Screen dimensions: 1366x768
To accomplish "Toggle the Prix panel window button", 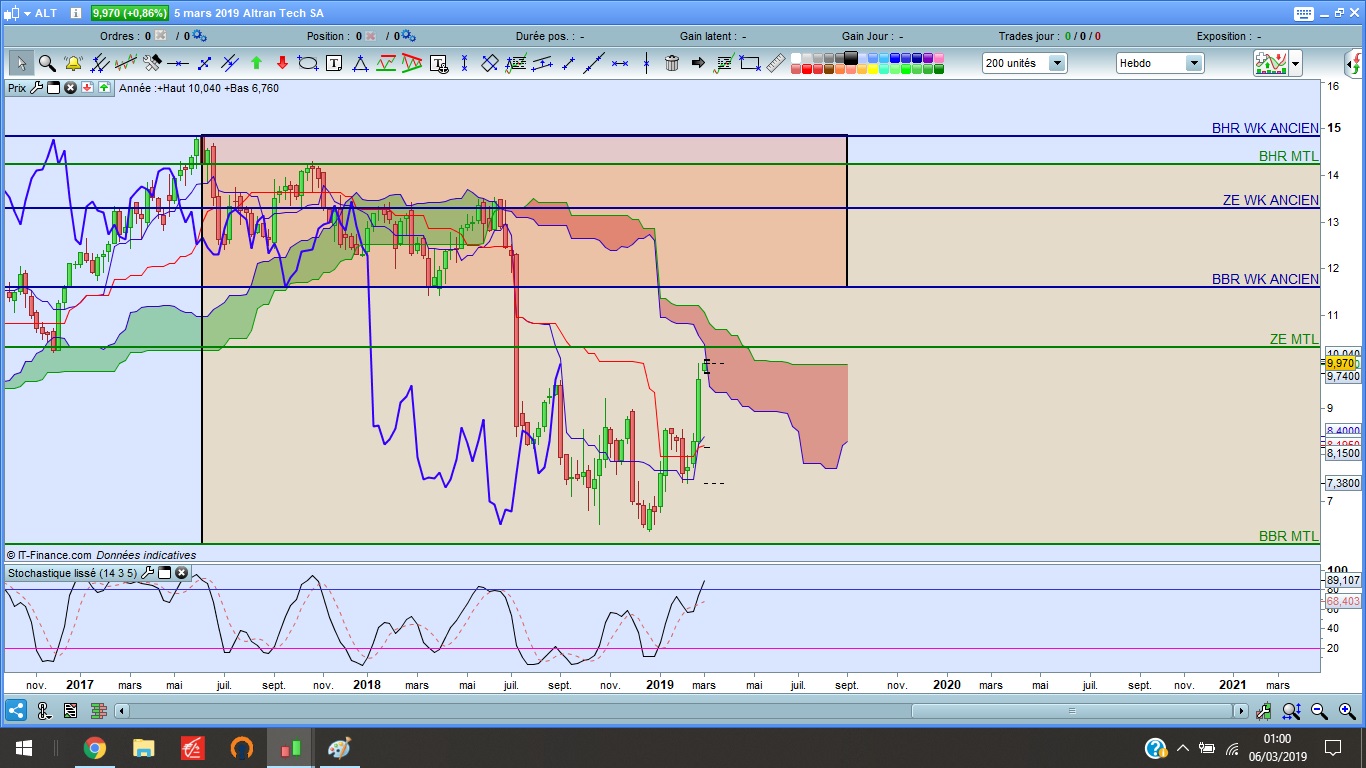I will (54, 88).
